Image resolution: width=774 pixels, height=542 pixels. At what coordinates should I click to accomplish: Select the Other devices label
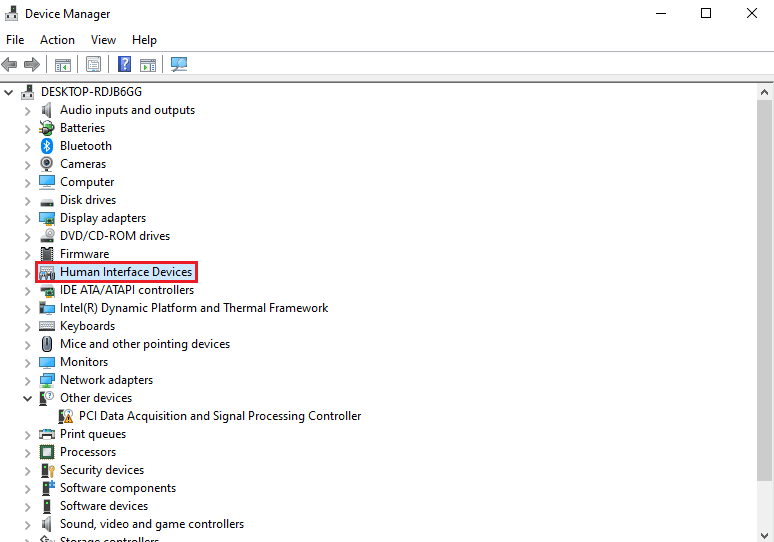pyautogui.click(x=96, y=398)
